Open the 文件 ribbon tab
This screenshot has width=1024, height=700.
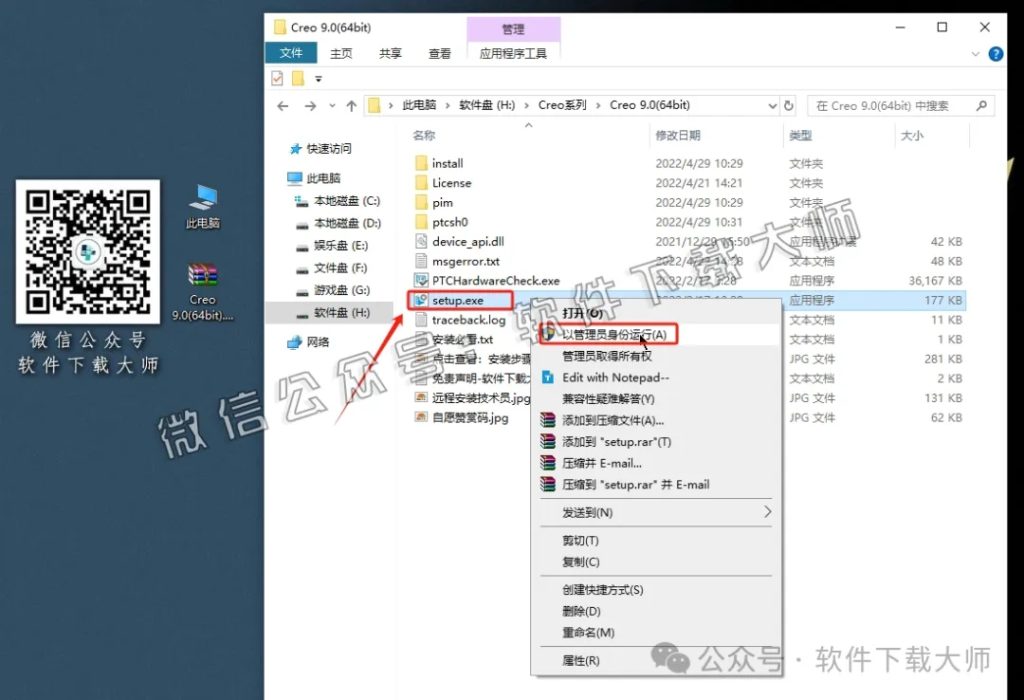pyautogui.click(x=291, y=53)
